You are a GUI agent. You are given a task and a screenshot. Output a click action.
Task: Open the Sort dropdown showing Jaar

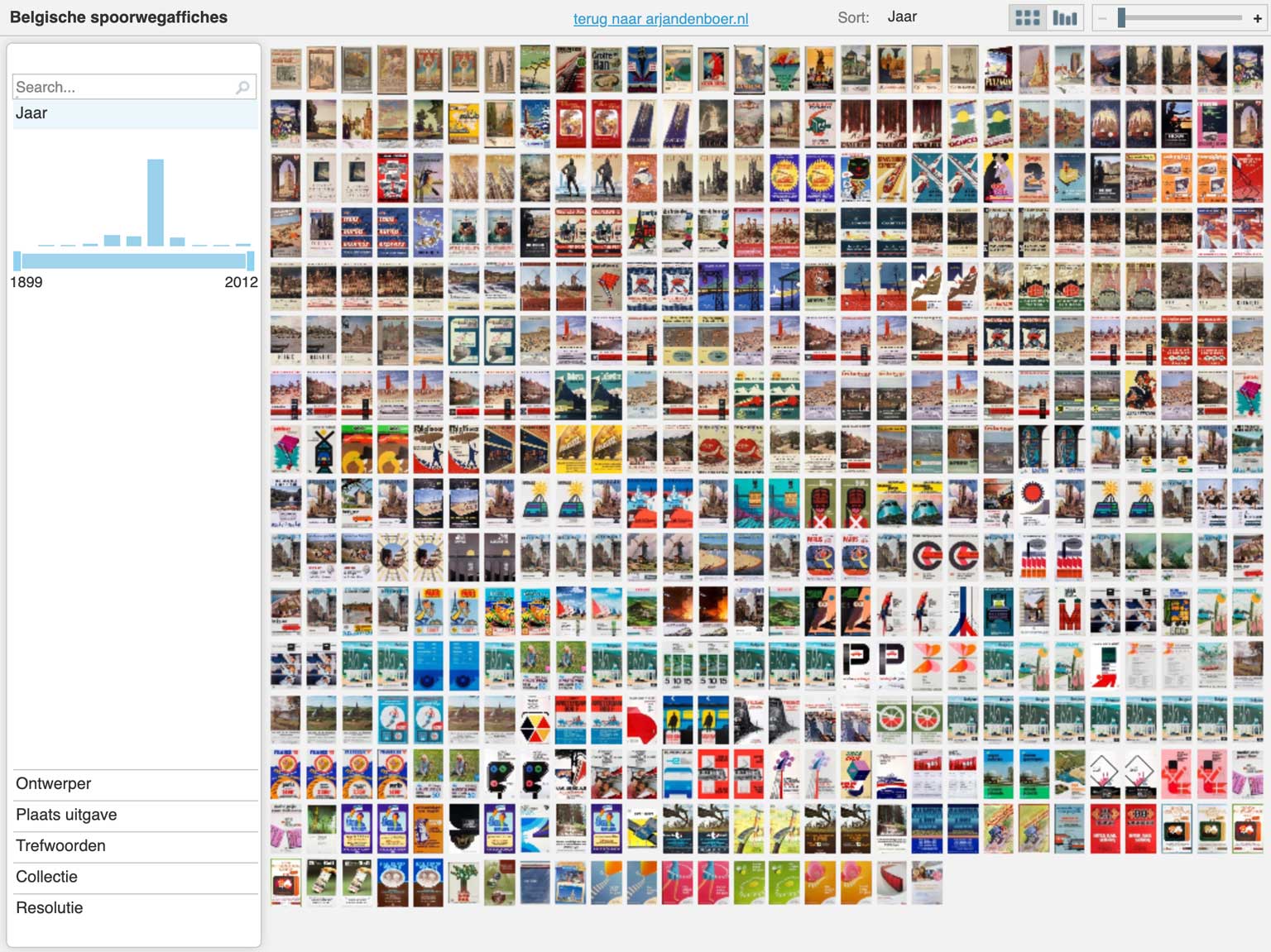(902, 17)
